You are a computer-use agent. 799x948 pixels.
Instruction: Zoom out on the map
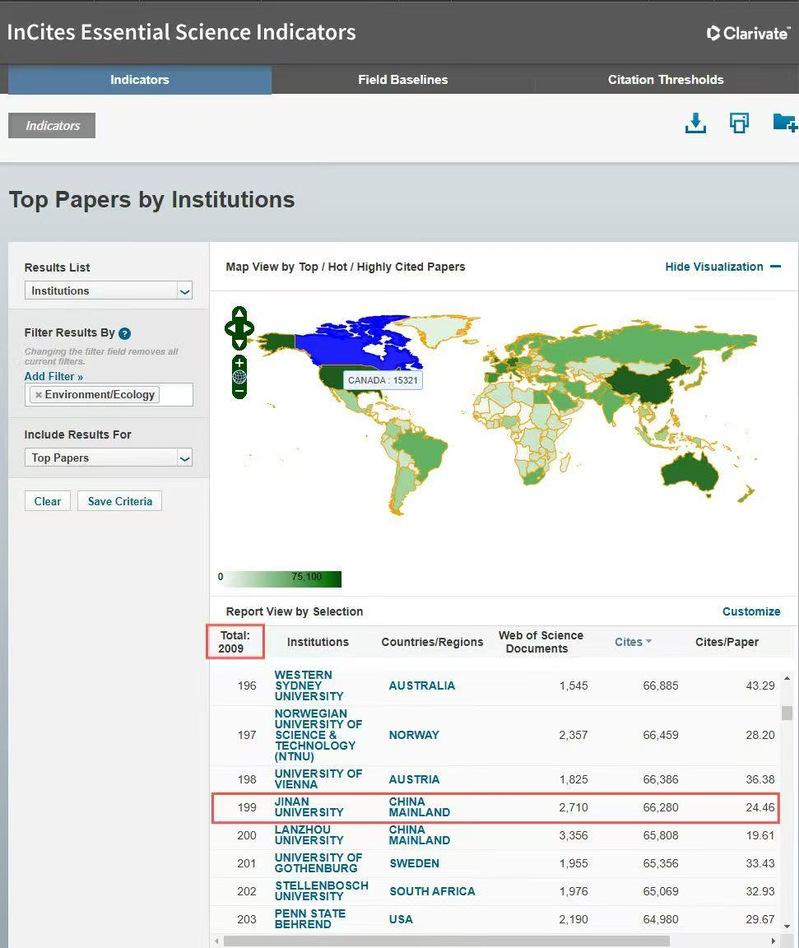(x=239, y=391)
